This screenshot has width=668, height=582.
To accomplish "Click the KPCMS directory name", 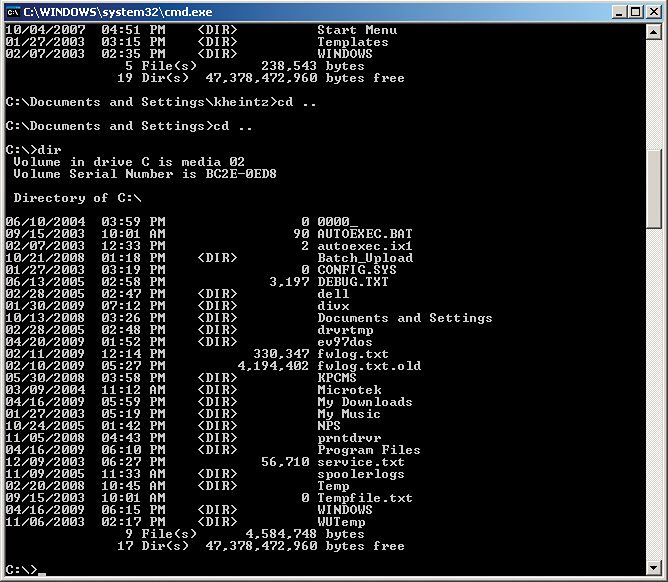I will (x=337, y=378).
